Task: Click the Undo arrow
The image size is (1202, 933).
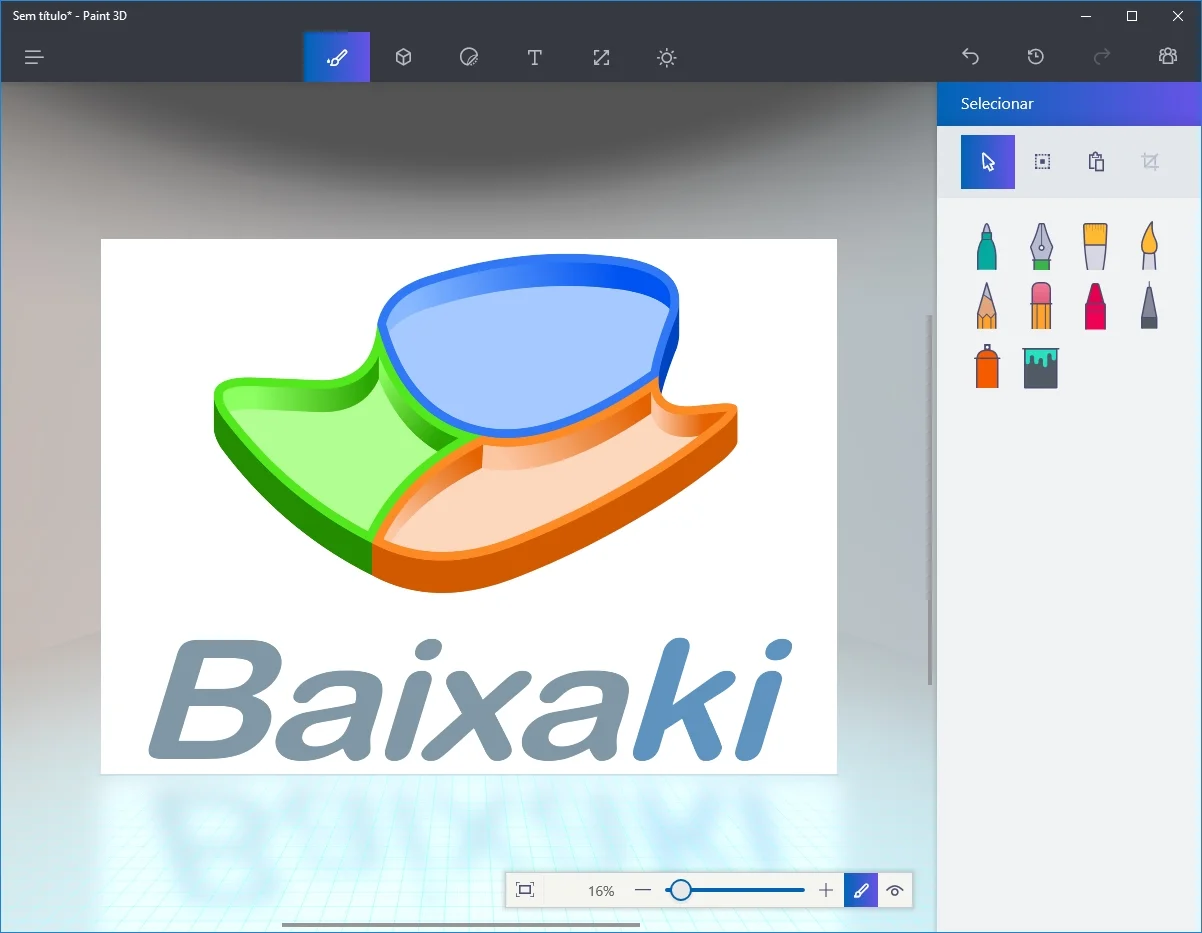Action: [969, 57]
